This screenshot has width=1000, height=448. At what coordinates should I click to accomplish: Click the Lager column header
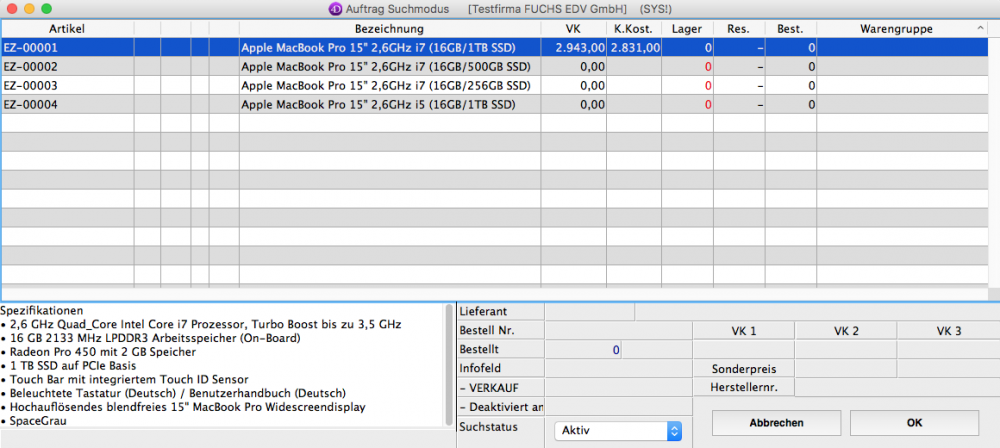(687, 28)
